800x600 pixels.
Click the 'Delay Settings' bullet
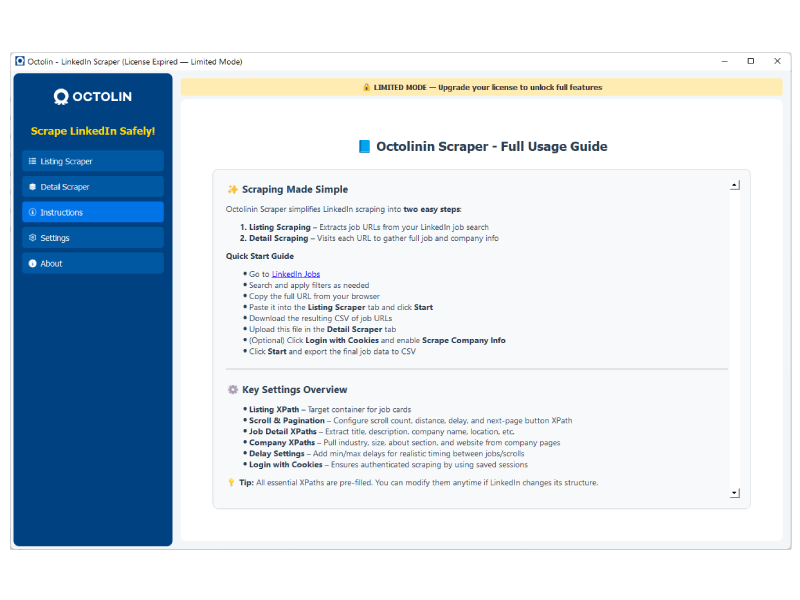point(386,454)
